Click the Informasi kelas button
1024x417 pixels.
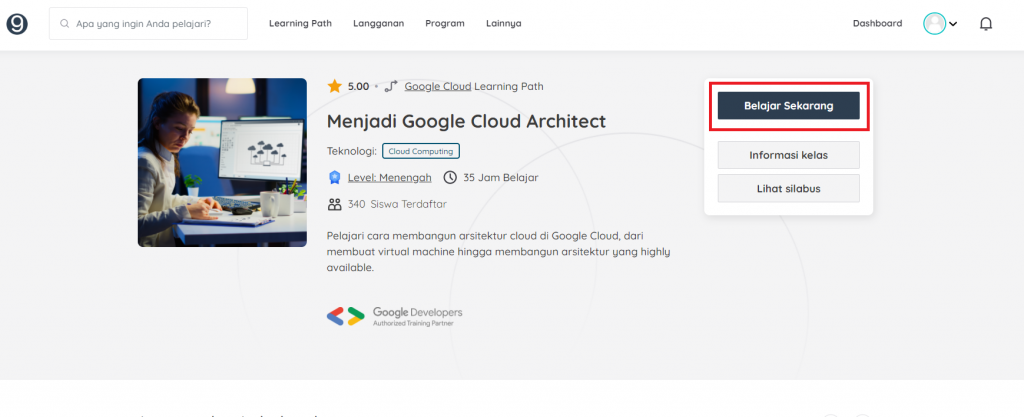788,155
